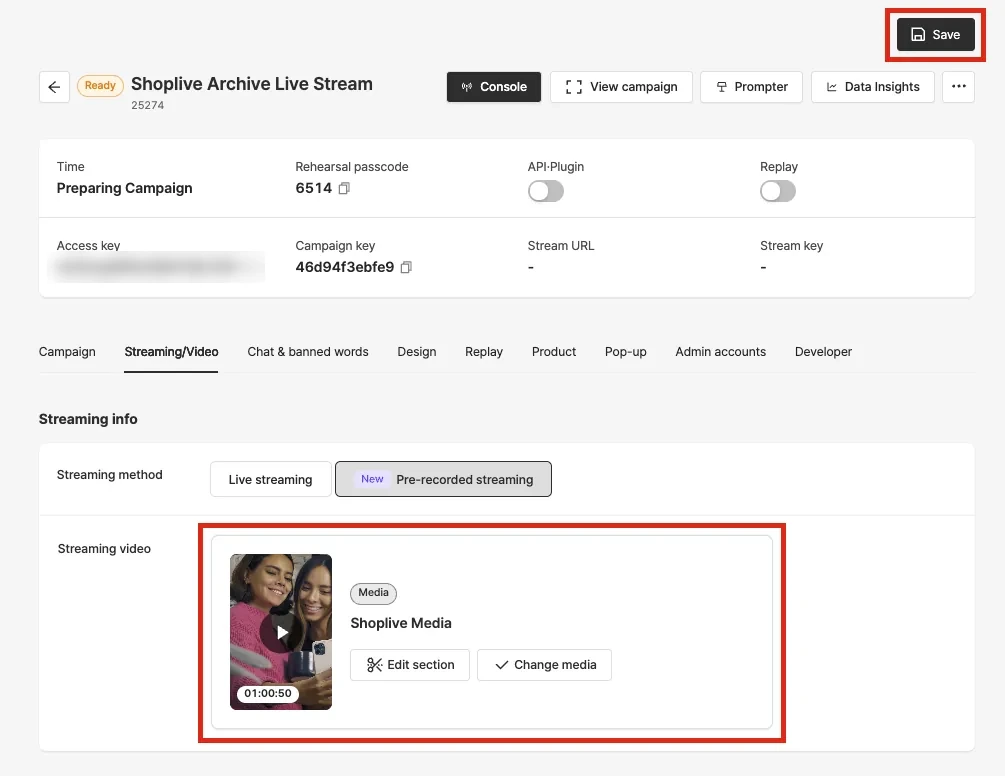Click campaign ID 25274
The image size is (1005, 776).
(x=147, y=105)
